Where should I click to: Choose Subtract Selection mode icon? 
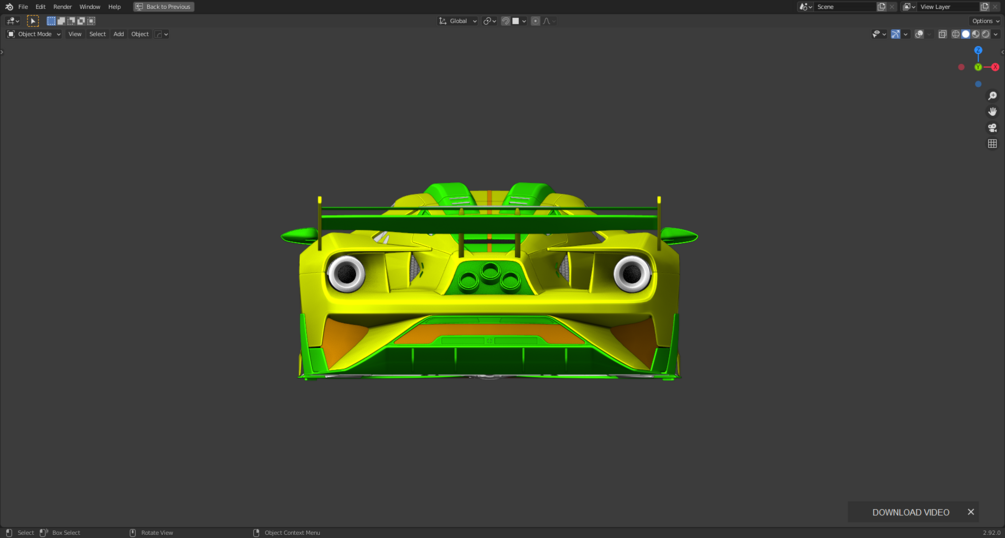coord(71,21)
